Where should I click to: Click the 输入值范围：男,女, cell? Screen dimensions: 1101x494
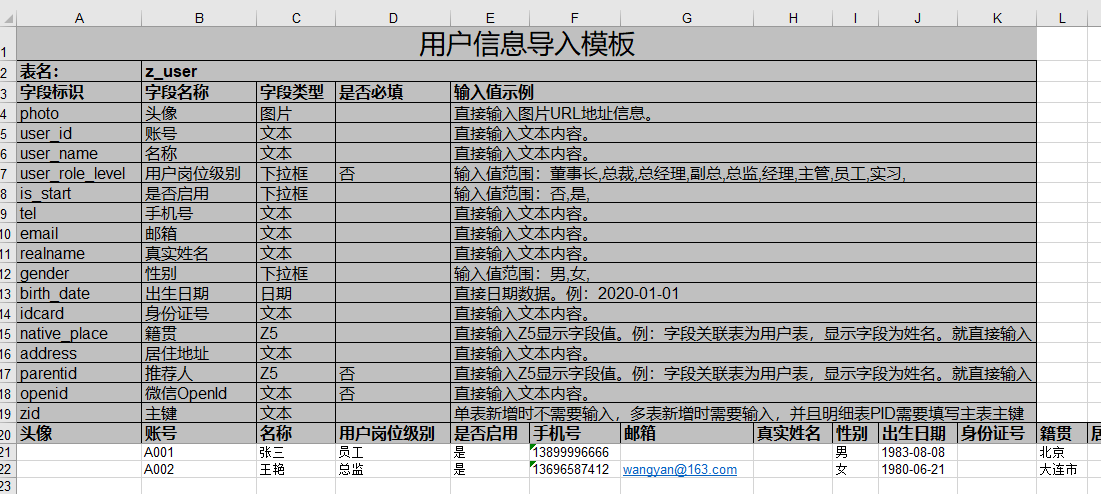click(x=744, y=274)
